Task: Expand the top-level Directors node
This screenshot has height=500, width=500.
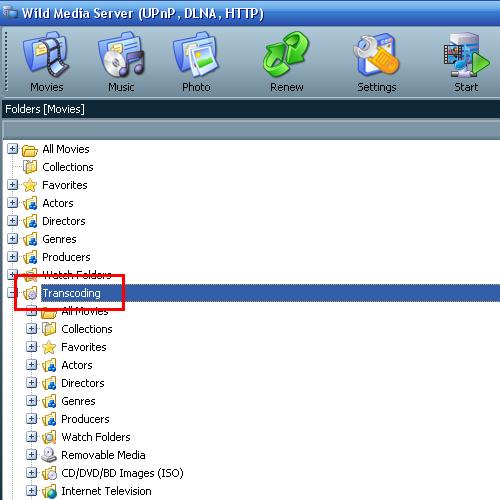Action: (12, 221)
